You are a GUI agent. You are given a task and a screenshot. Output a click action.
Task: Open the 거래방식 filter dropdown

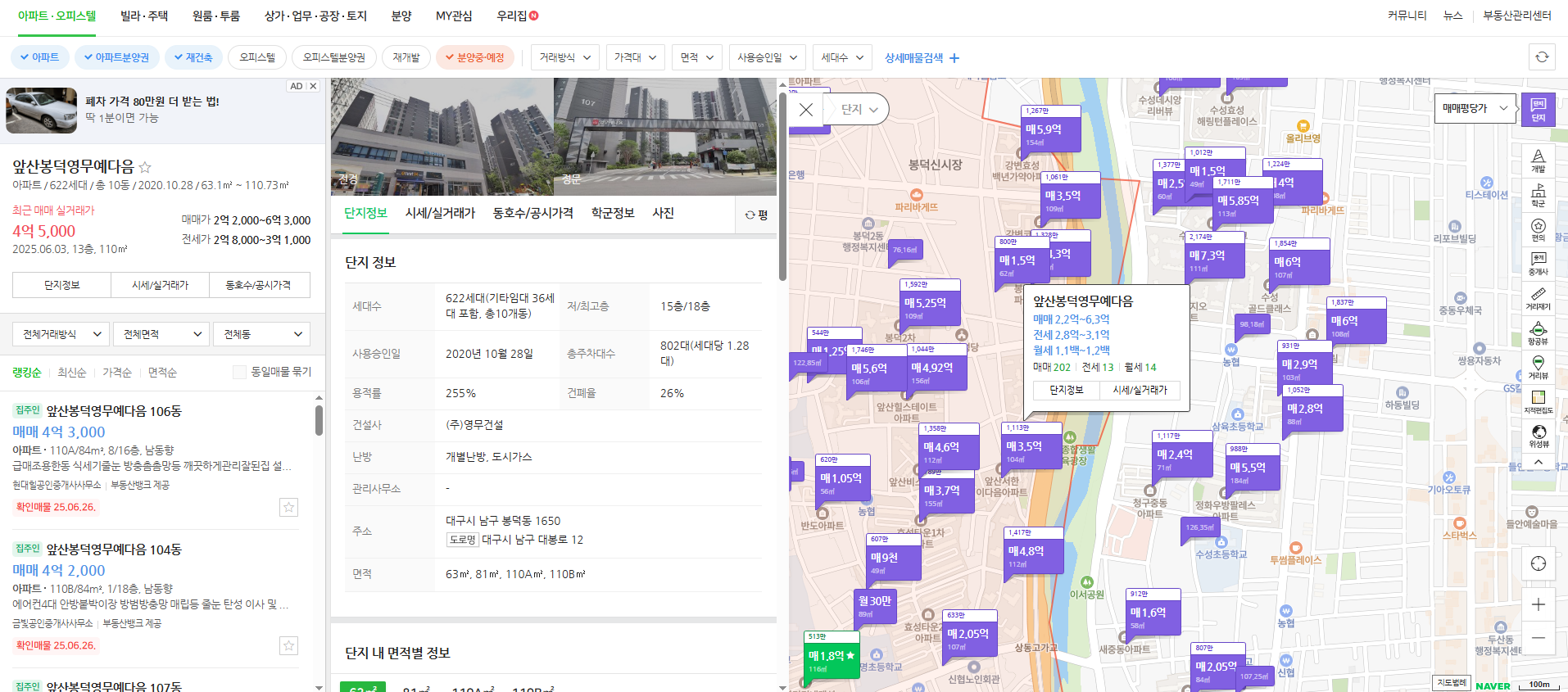pyautogui.click(x=565, y=57)
